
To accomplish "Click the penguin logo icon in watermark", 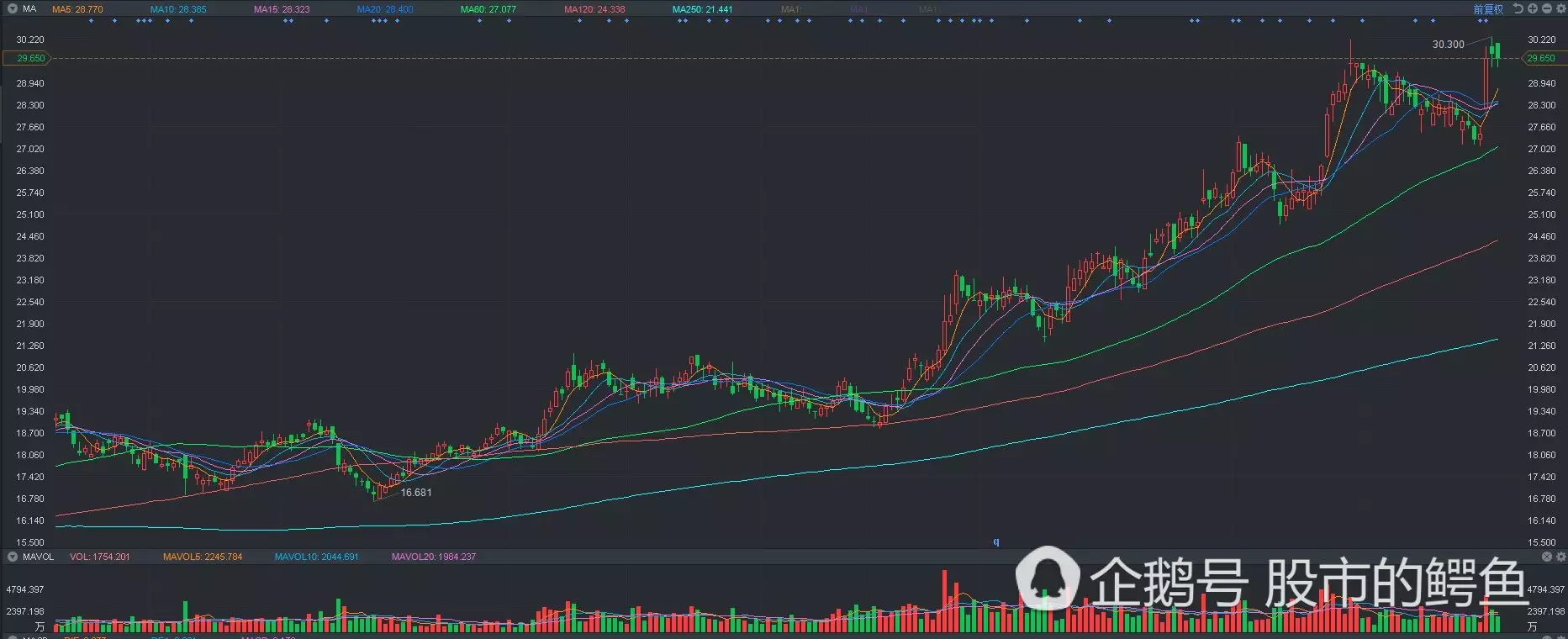I will point(1048,579).
